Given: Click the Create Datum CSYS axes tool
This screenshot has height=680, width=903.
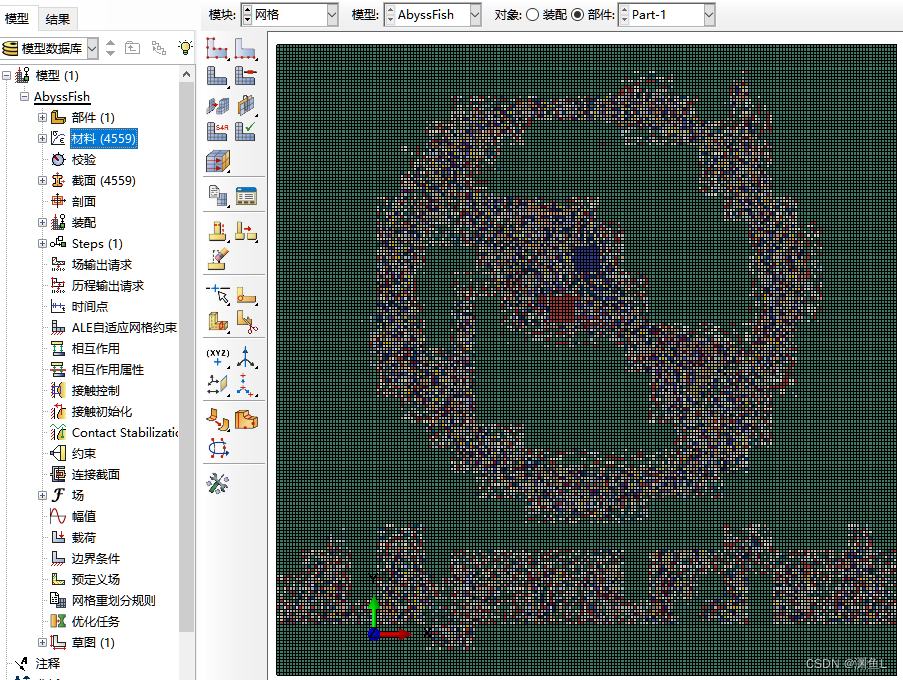Looking at the screenshot, I should [246, 358].
